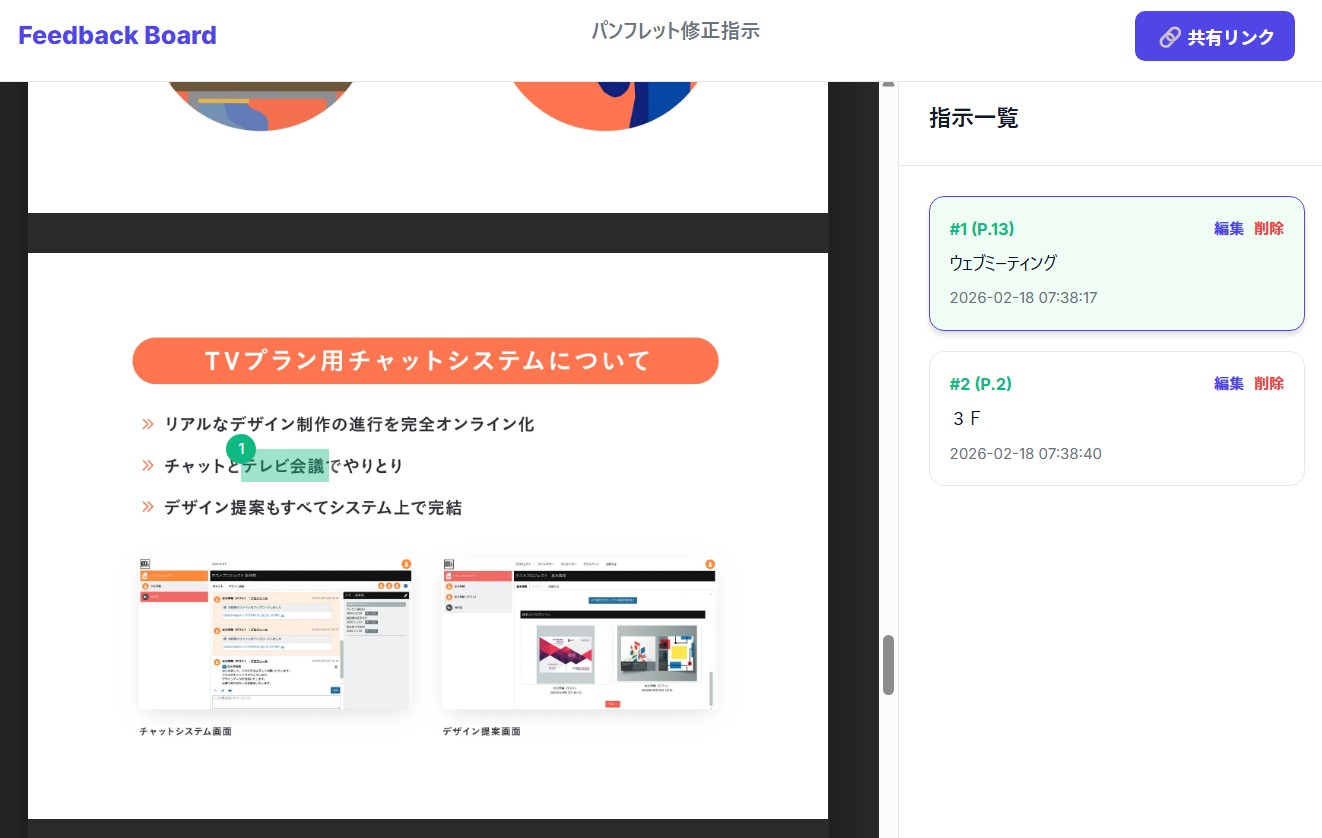Image resolution: width=1322 pixels, height=838 pixels.
Task: Click the document title パンフレット修正指示
Action: click(x=675, y=30)
